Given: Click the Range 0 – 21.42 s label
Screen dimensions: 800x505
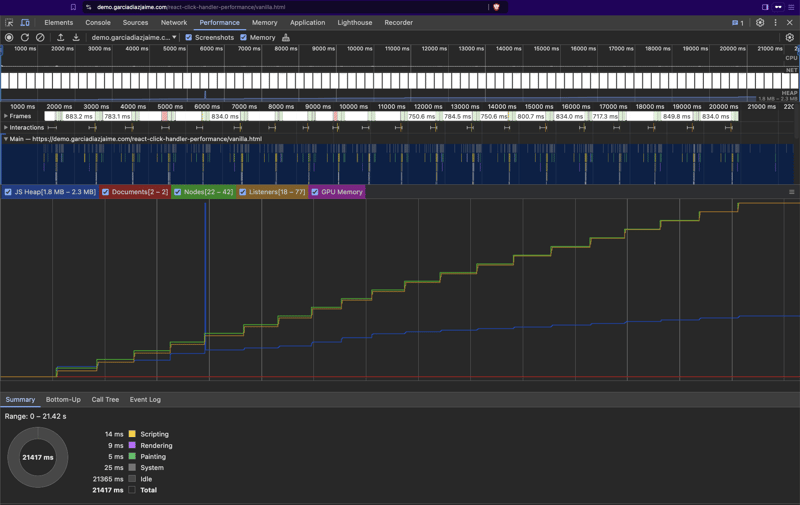Looking at the screenshot, I should click(x=36, y=416).
